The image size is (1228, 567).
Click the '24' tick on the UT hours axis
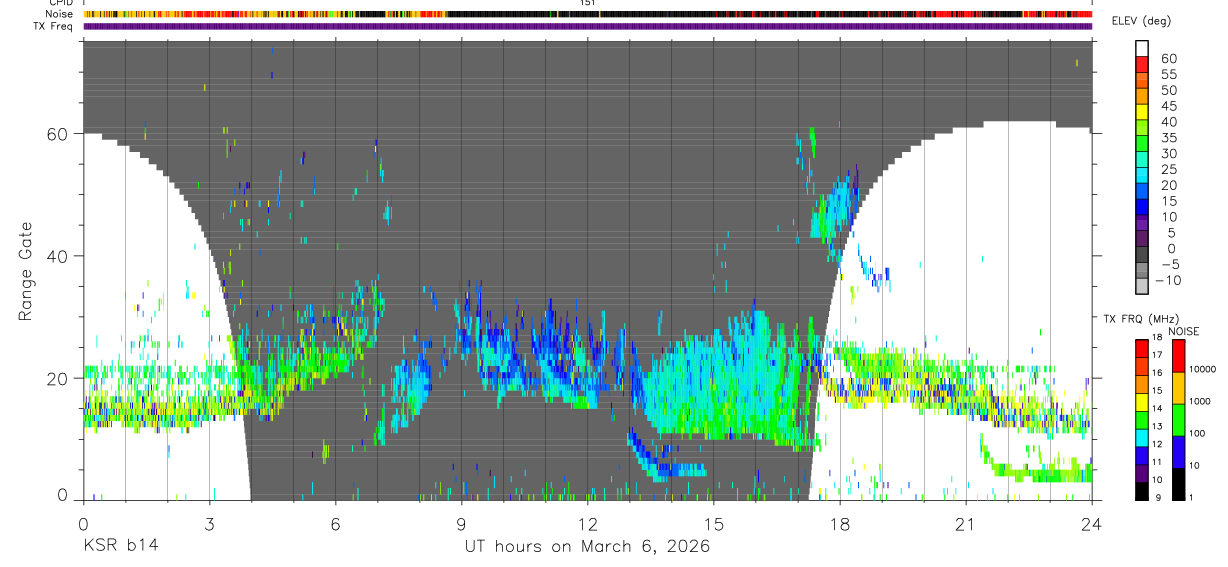(x=1092, y=523)
